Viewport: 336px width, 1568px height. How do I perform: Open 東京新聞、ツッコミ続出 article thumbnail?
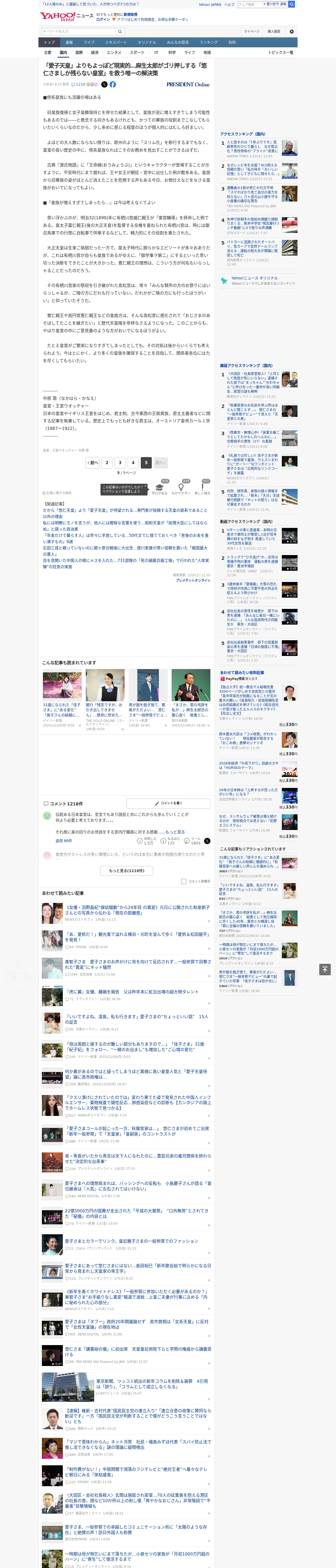68,1386
